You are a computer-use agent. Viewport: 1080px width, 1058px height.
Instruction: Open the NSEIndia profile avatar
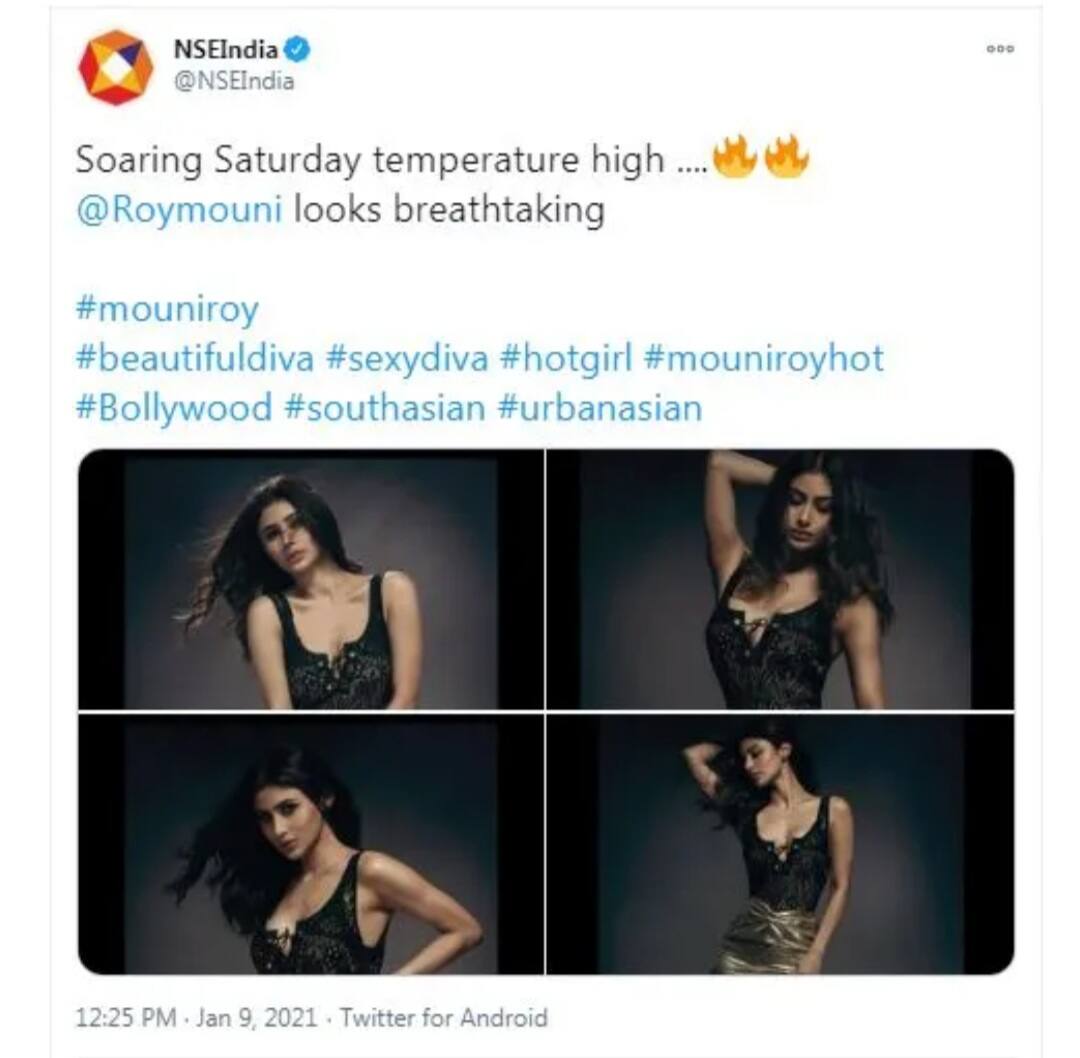[115, 68]
